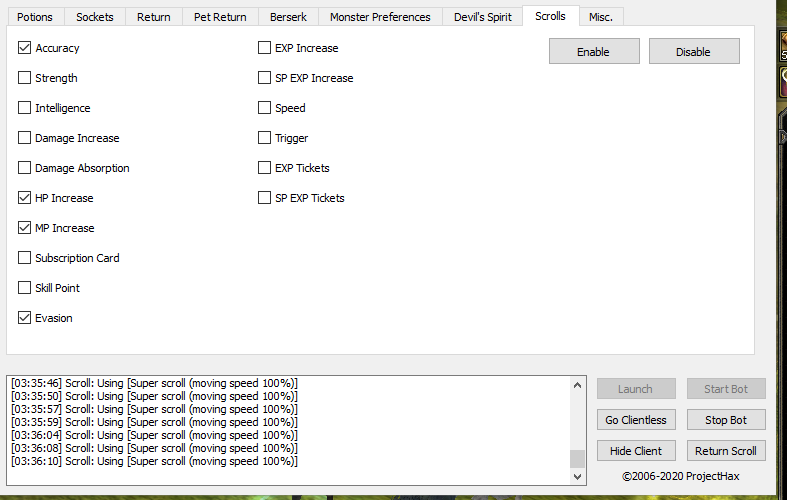Switch to the Potions tab
This screenshot has height=500, width=787.
(35, 17)
